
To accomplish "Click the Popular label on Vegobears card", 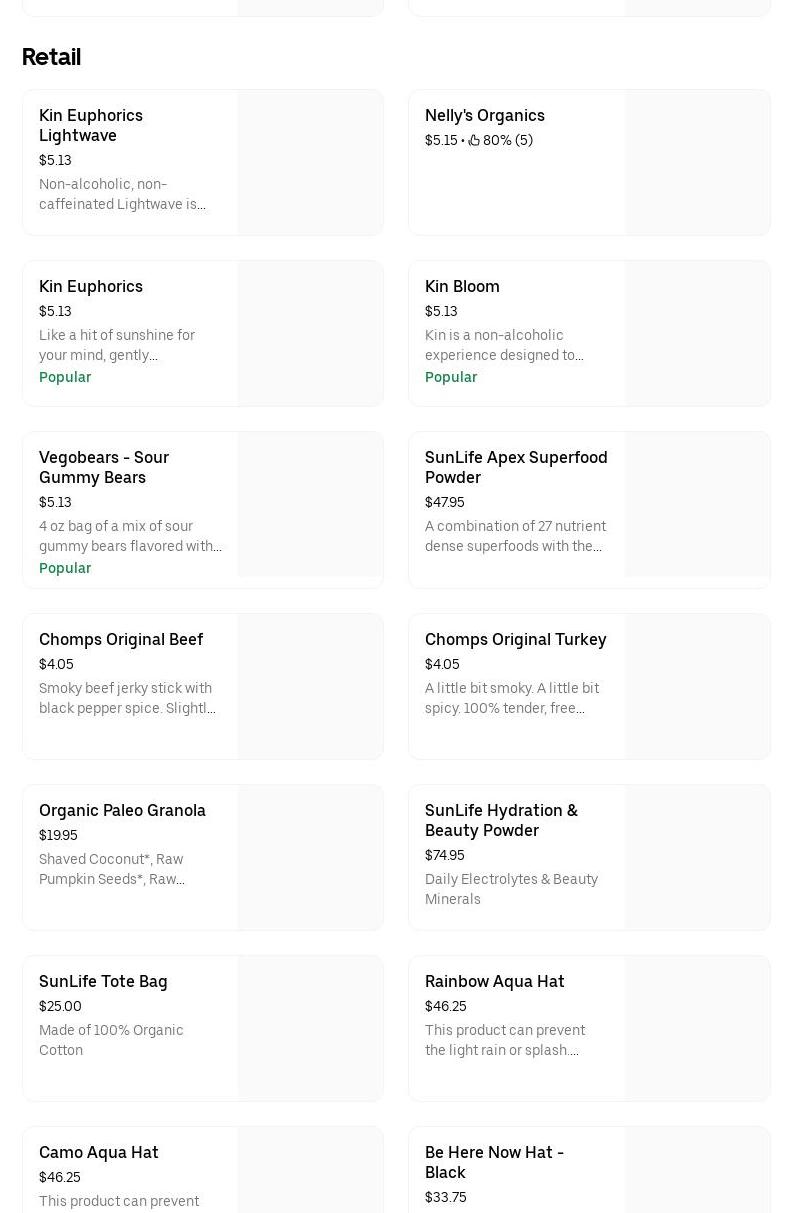I will (65, 568).
